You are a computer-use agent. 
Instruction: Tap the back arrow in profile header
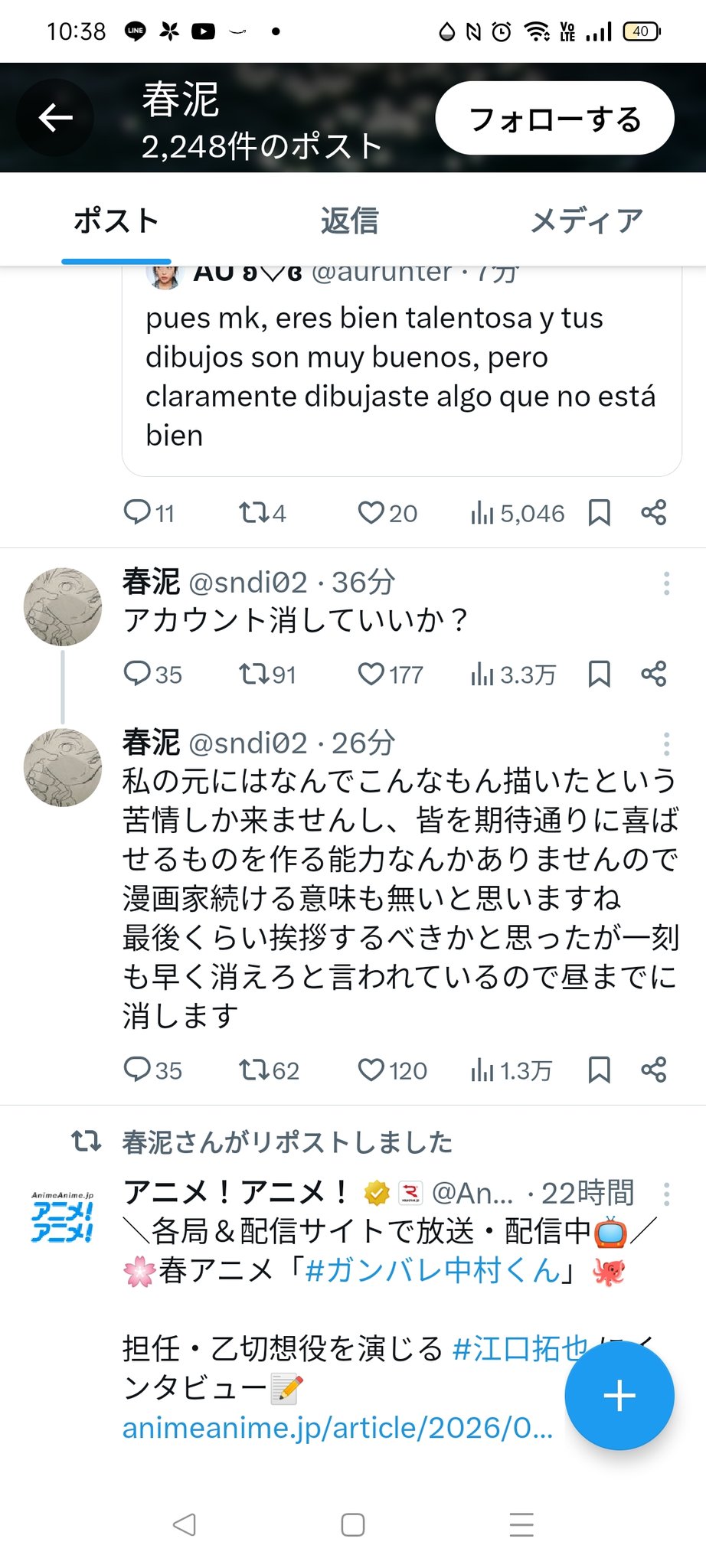(55, 118)
